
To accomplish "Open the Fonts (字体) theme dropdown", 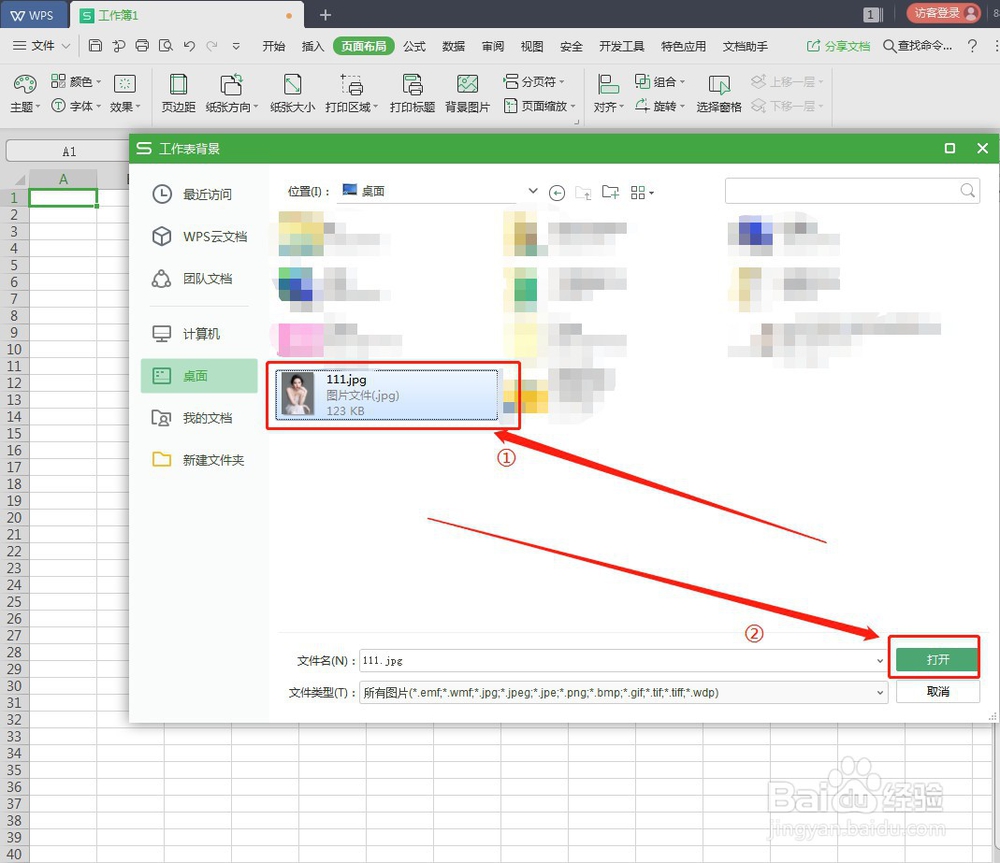I will click(76, 106).
